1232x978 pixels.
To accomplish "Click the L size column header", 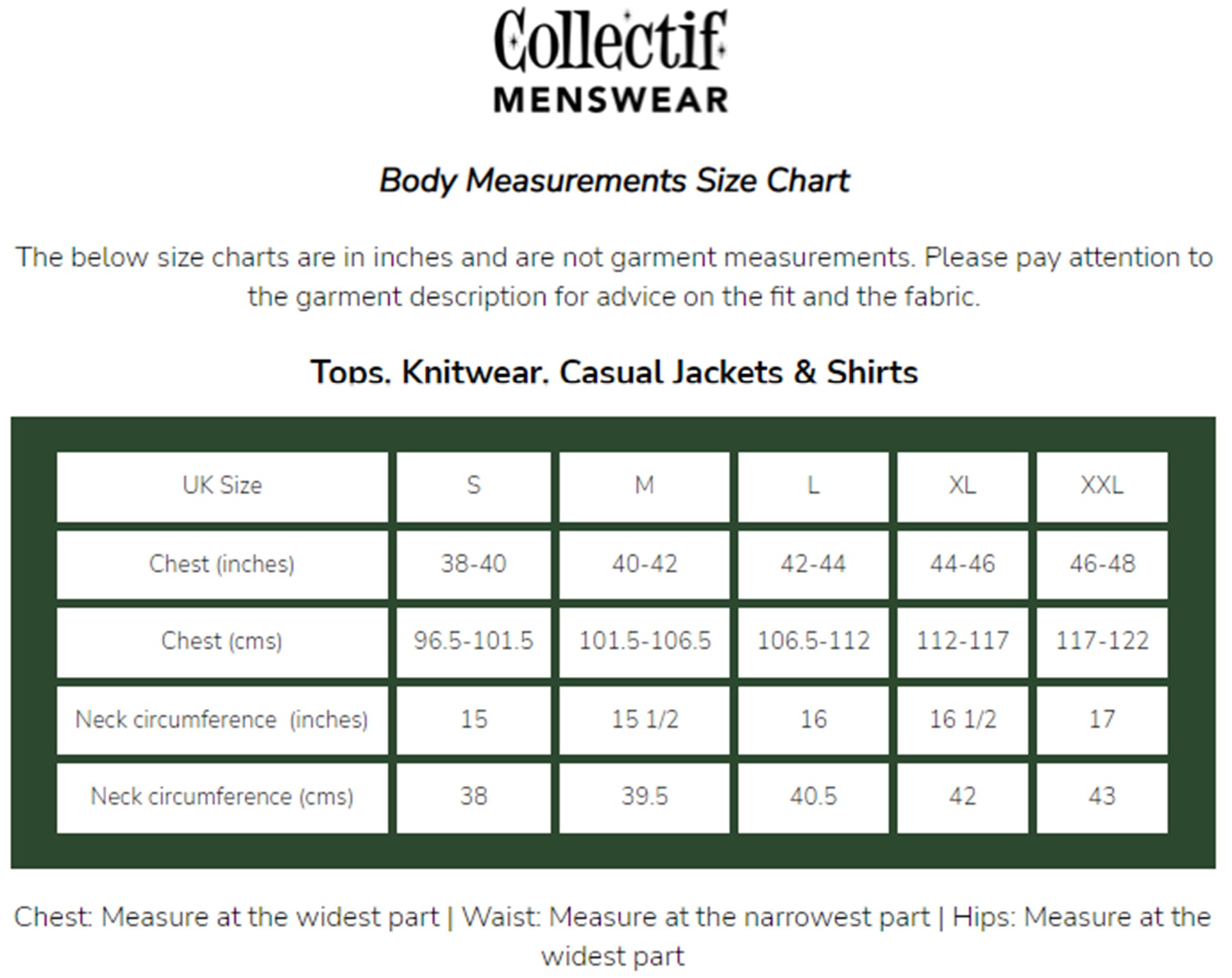I will pyautogui.click(x=813, y=487).
